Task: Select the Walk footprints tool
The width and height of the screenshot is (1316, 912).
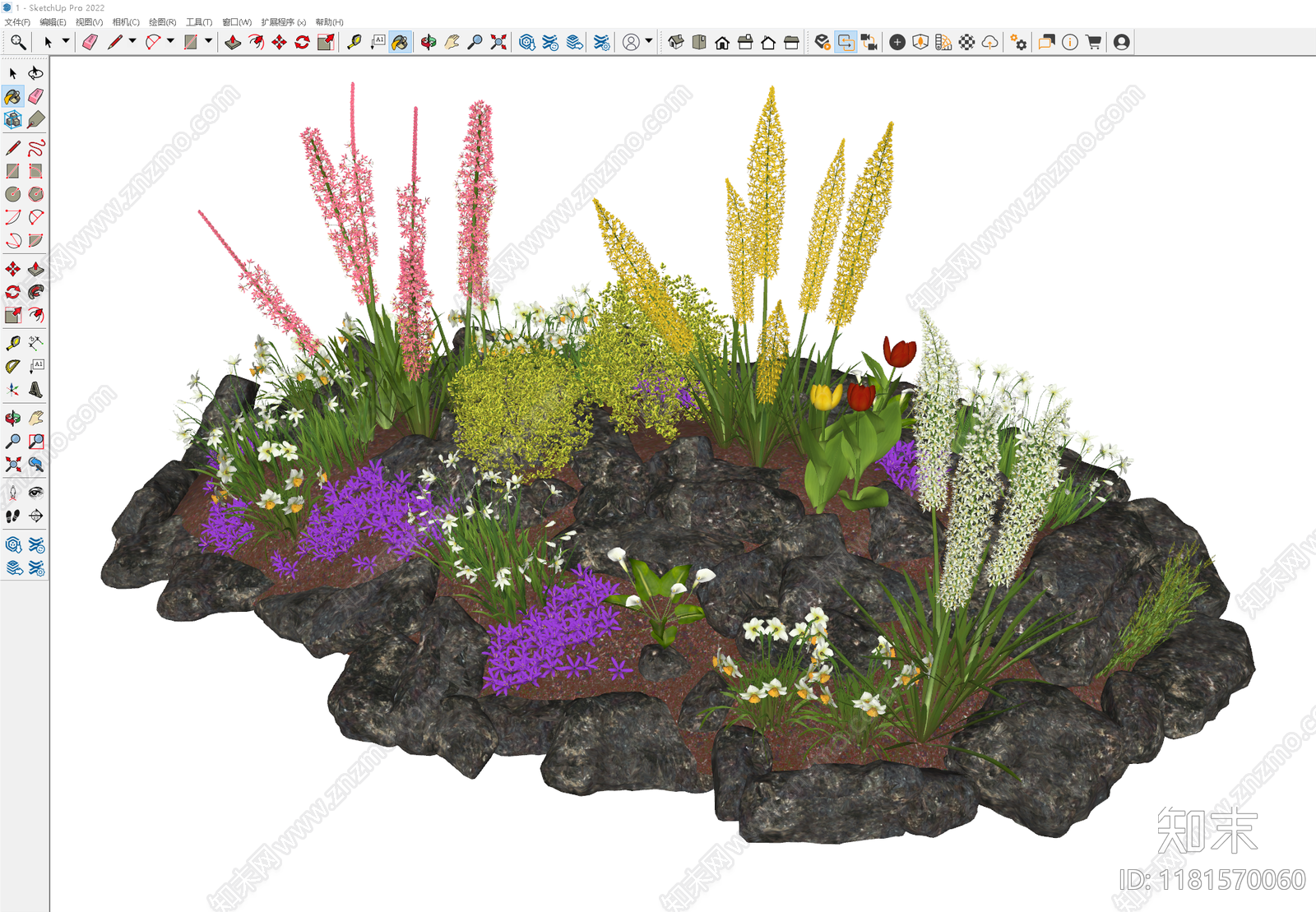Action: pyautogui.click(x=12, y=516)
